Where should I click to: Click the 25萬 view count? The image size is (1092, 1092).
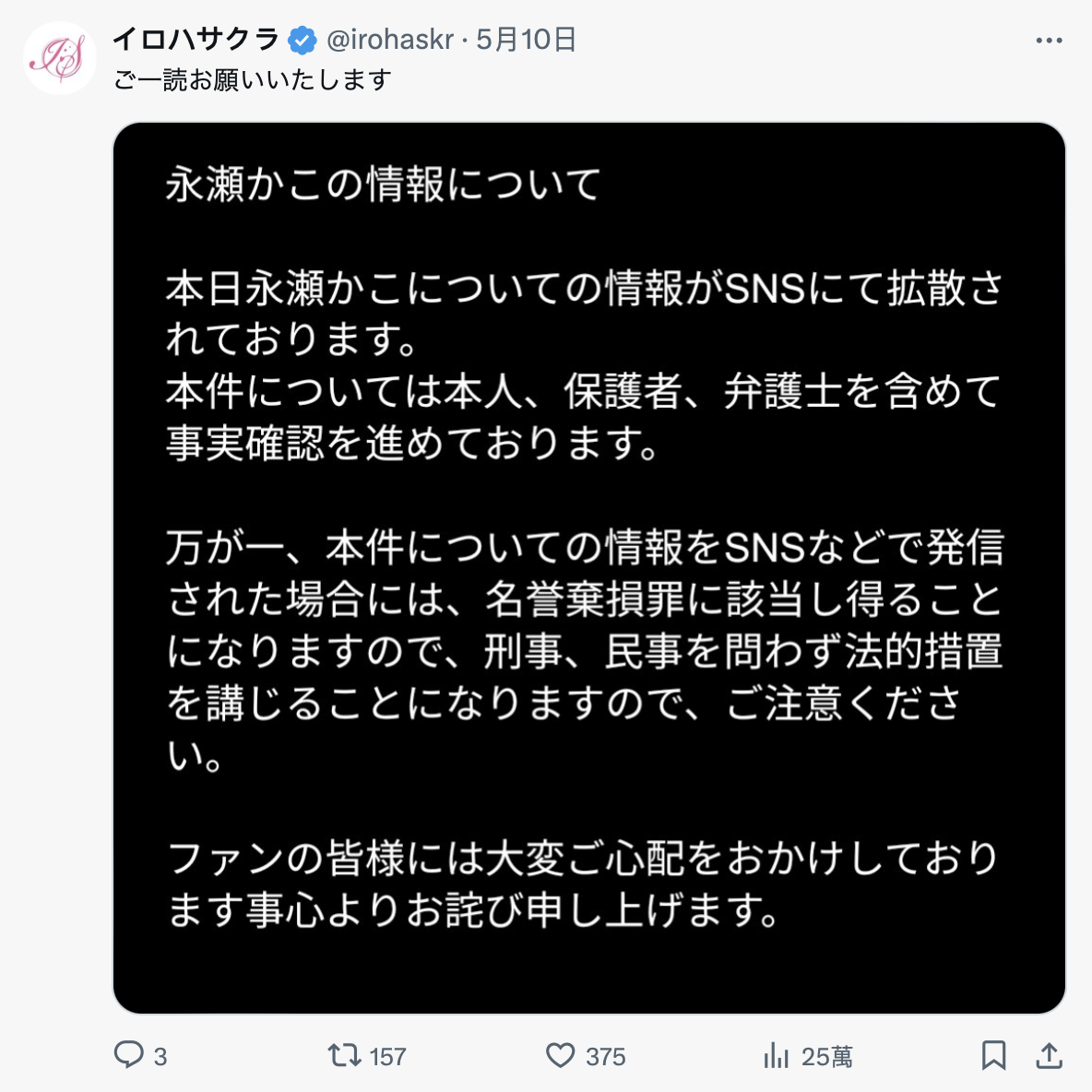tap(826, 1057)
